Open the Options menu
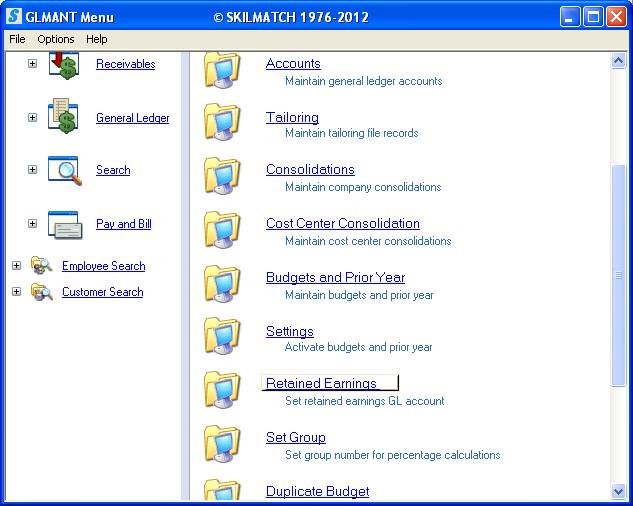This screenshot has height=506, width=633. point(56,39)
